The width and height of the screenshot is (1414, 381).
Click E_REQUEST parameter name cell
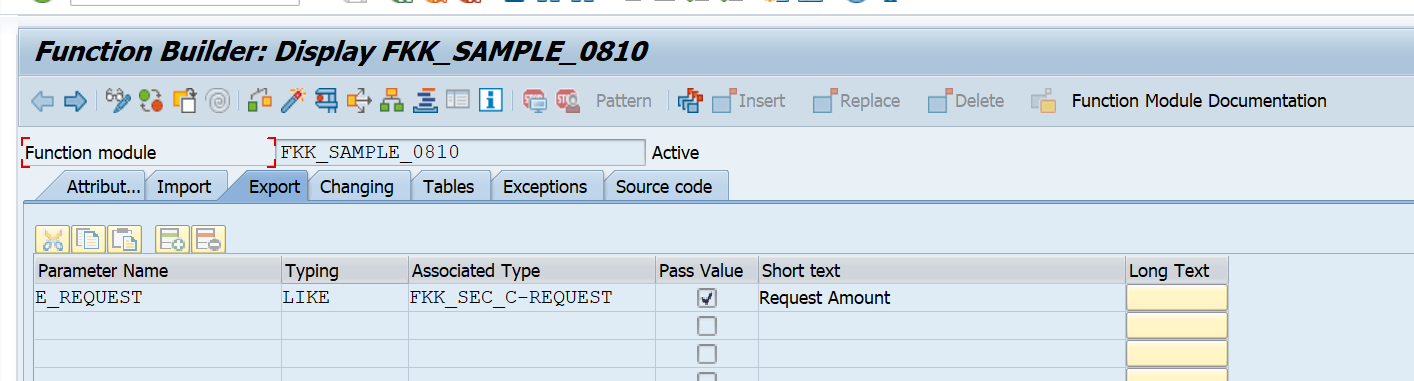coord(158,298)
